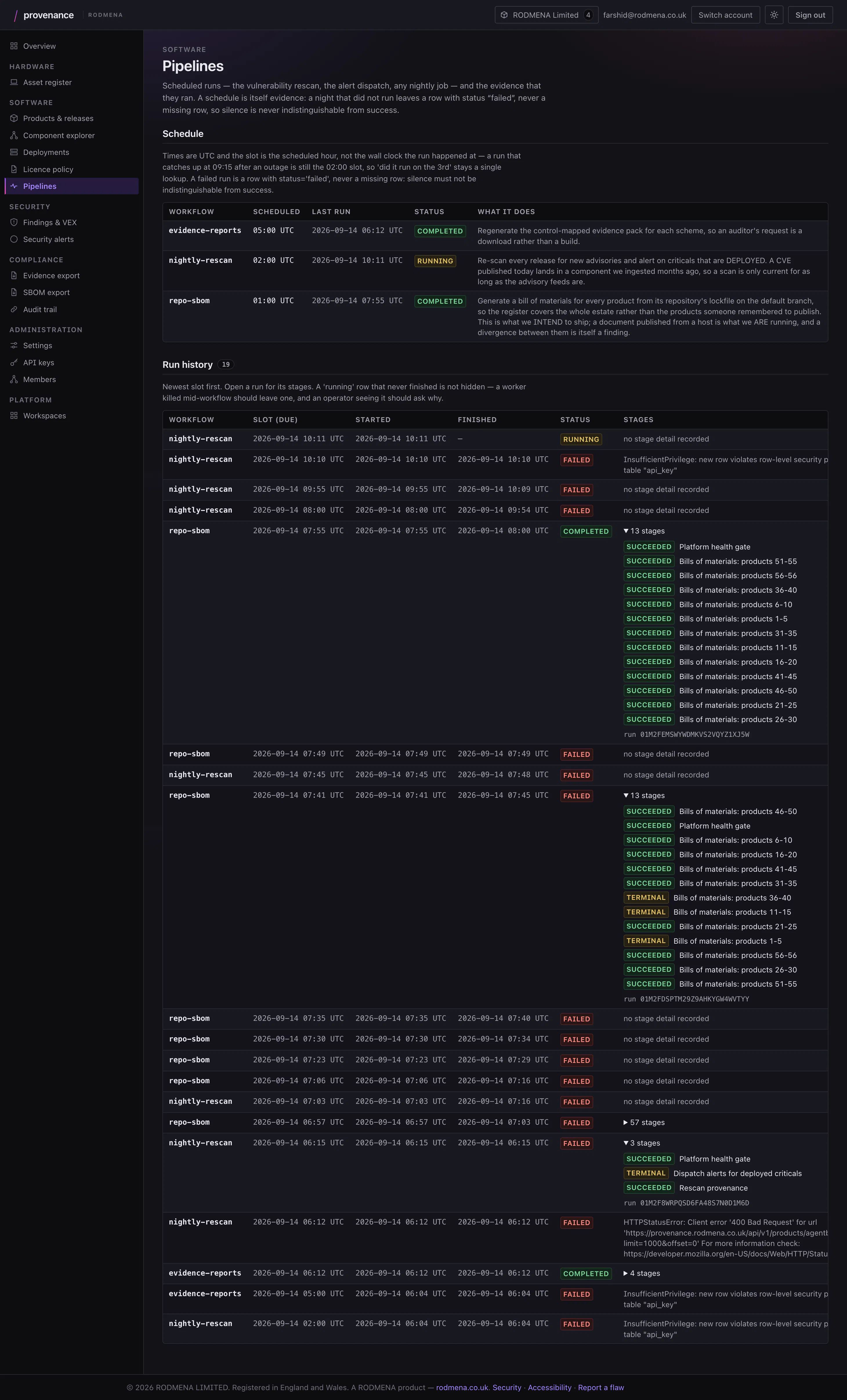
Task: Click the Settings sliders icon
Action: tap(14, 346)
